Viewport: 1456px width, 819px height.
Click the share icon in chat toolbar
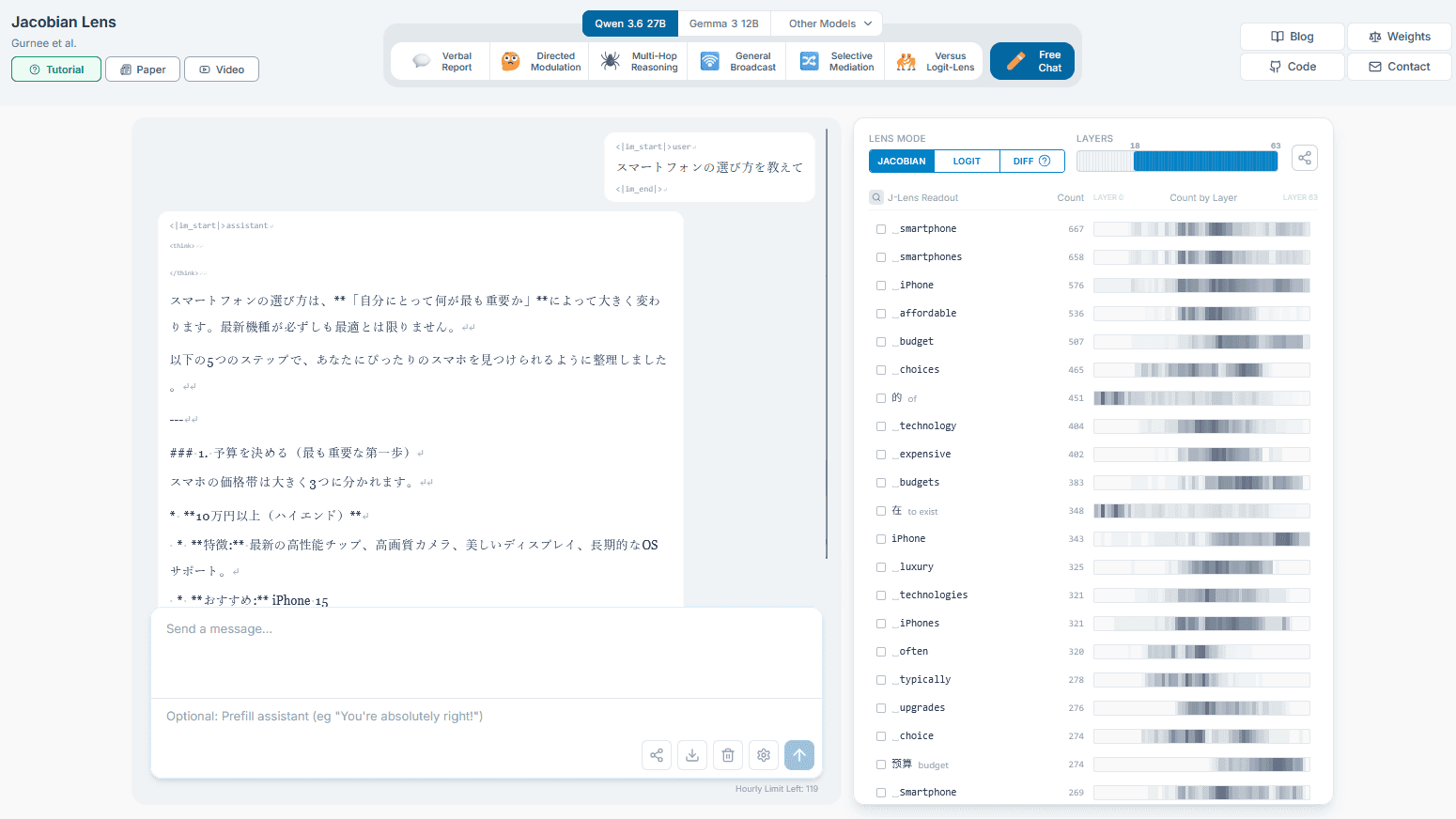(657, 755)
